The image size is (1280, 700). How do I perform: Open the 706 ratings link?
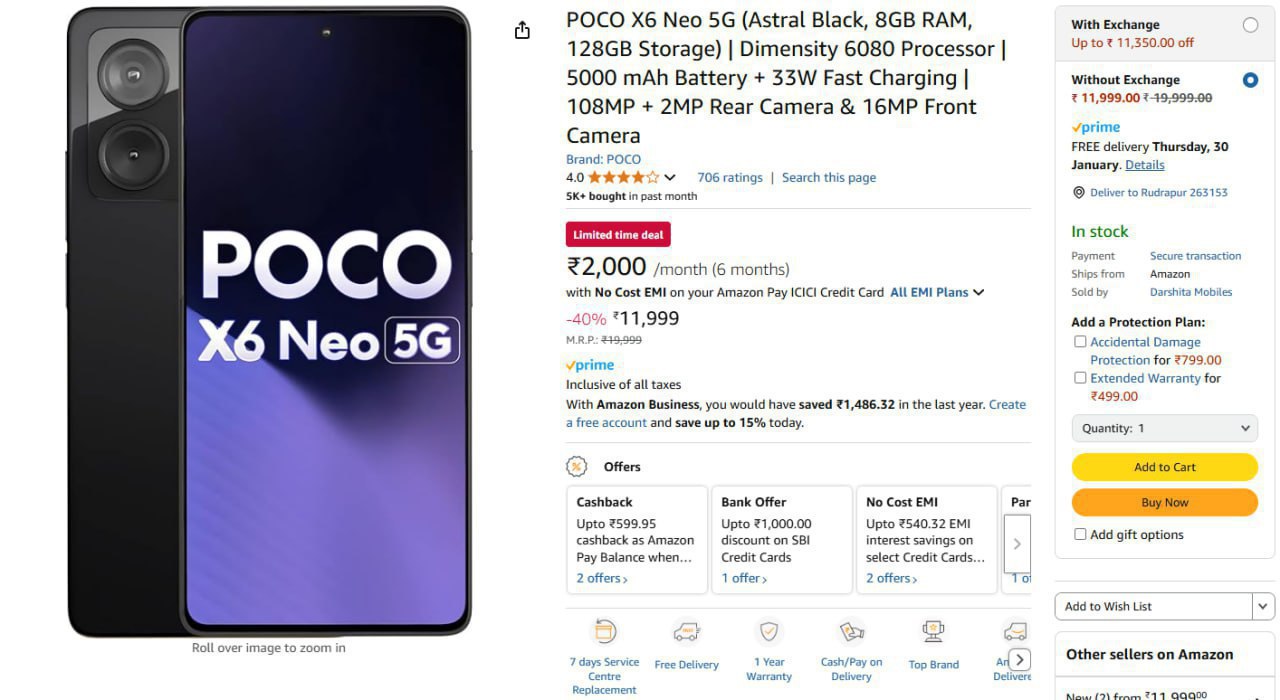[x=729, y=178]
